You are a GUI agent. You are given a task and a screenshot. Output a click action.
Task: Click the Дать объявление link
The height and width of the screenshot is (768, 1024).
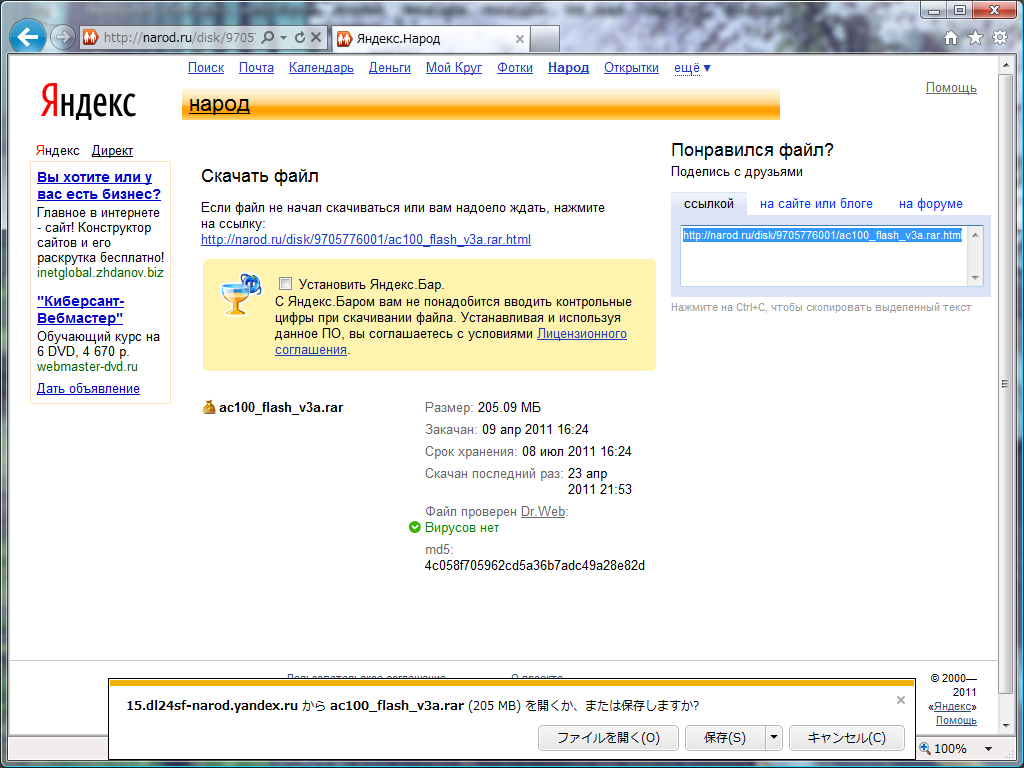88,389
